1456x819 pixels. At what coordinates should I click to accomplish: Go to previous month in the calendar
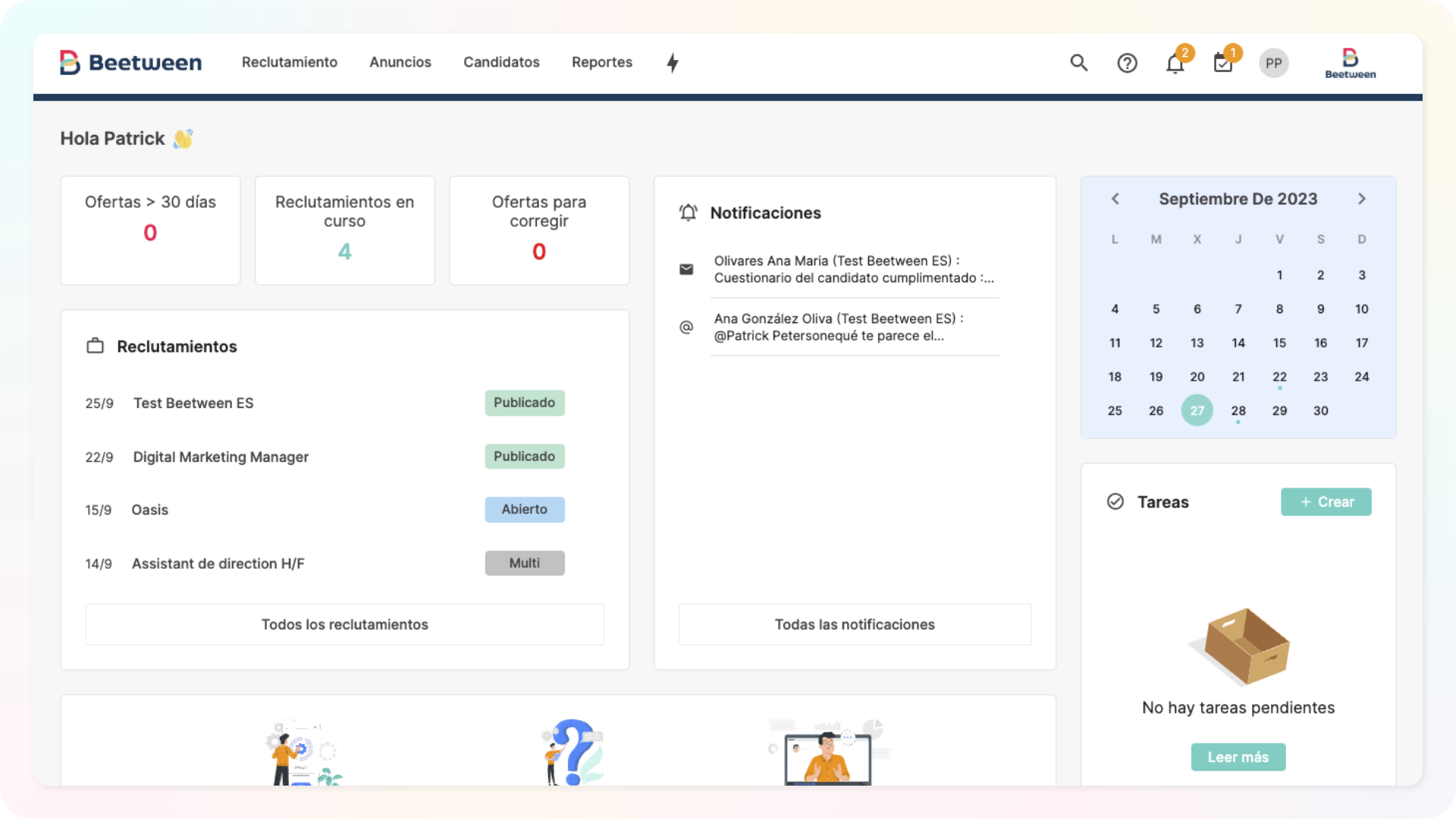coord(1115,199)
